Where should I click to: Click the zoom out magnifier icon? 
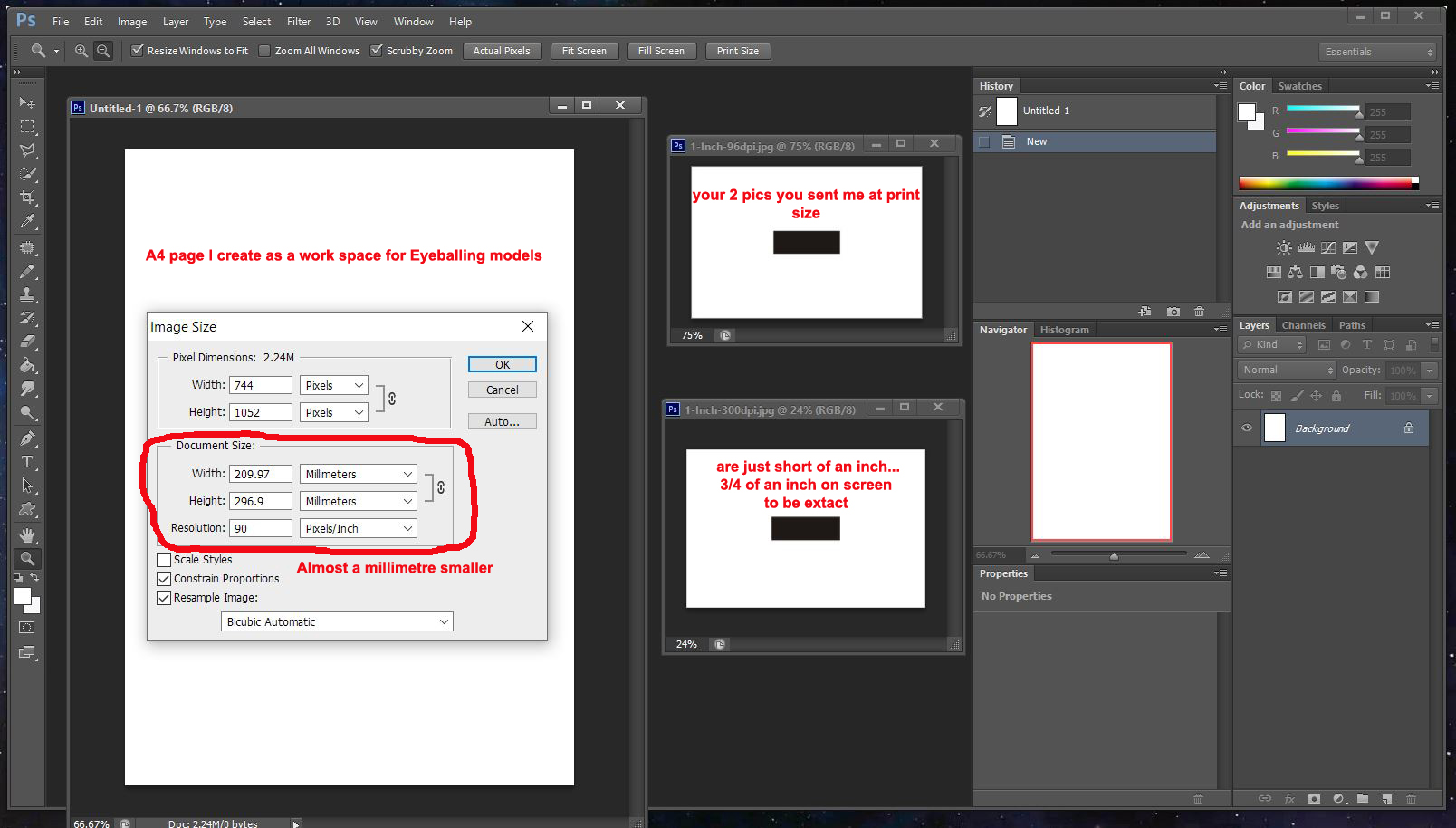[x=103, y=51]
